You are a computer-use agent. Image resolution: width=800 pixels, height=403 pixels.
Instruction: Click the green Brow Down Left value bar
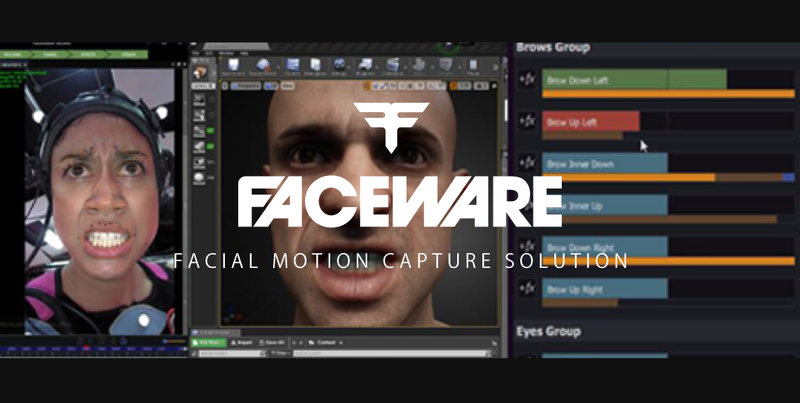point(634,80)
